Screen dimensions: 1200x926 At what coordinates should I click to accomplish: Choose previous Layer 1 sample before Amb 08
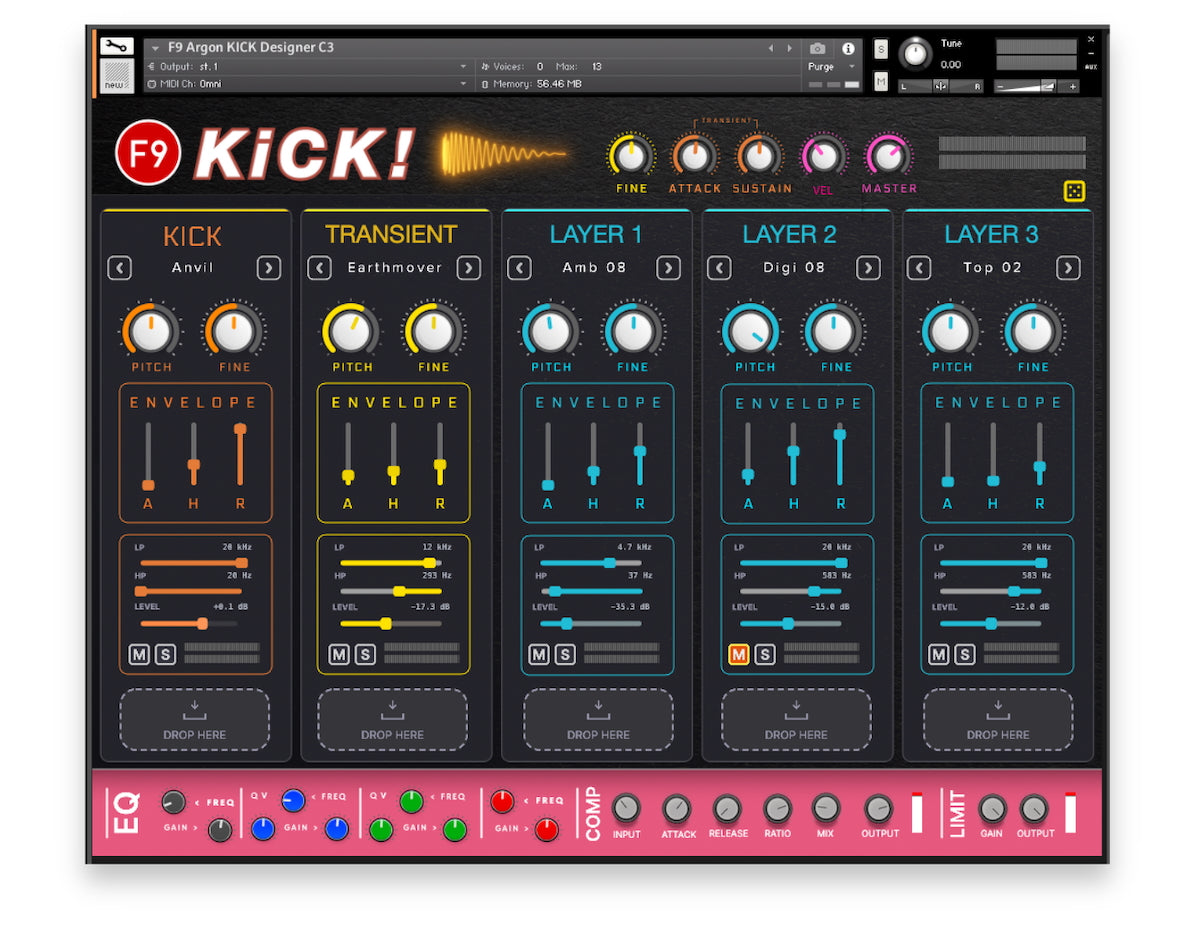519,268
